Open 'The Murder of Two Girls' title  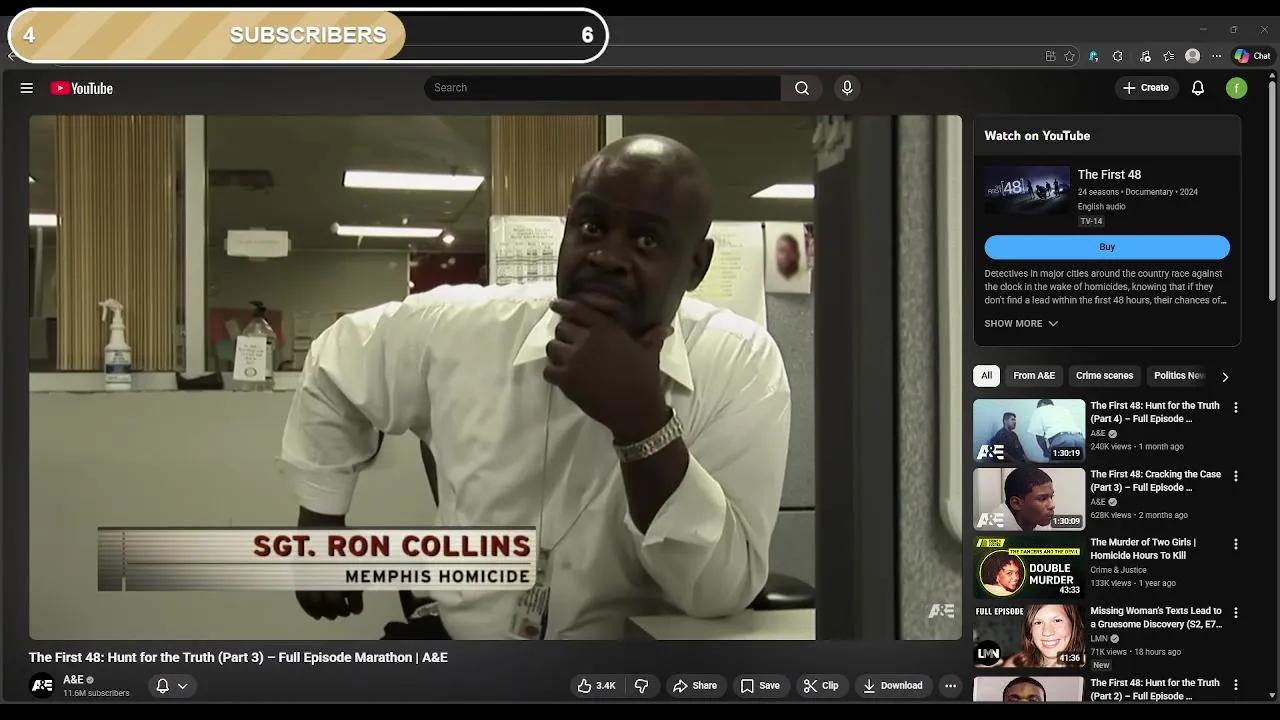(x=1142, y=548)
